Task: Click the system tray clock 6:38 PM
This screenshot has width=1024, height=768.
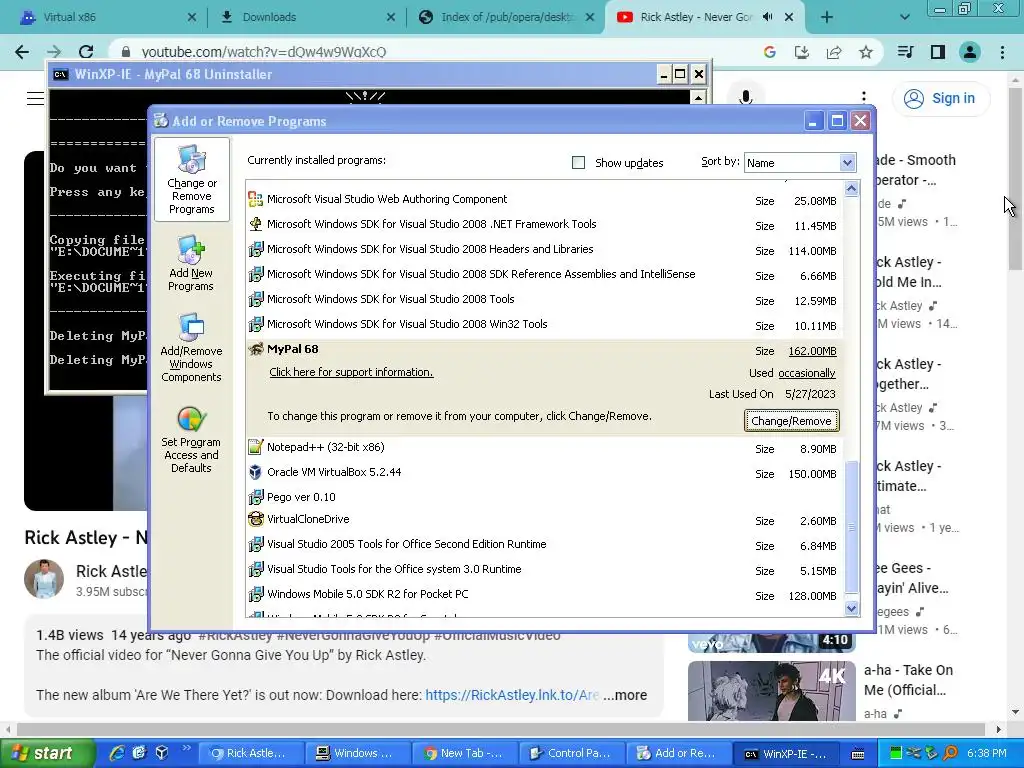Action: 986,753
